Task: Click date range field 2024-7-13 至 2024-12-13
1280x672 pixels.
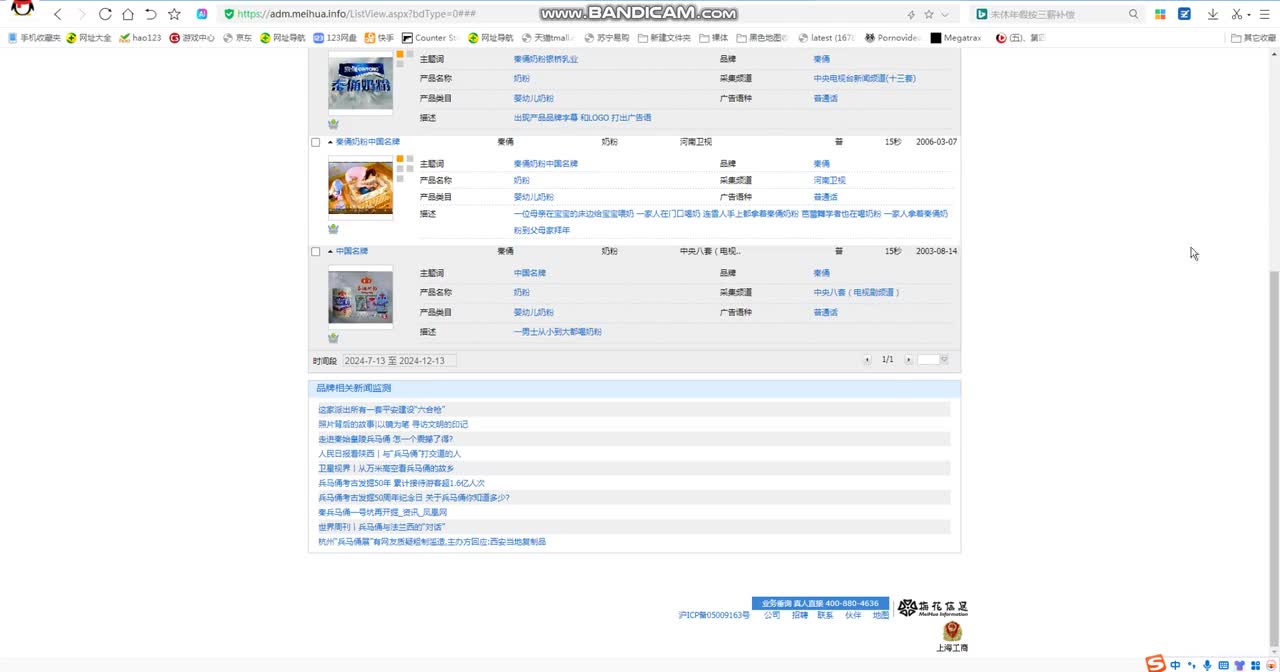Action: (399, 360)
